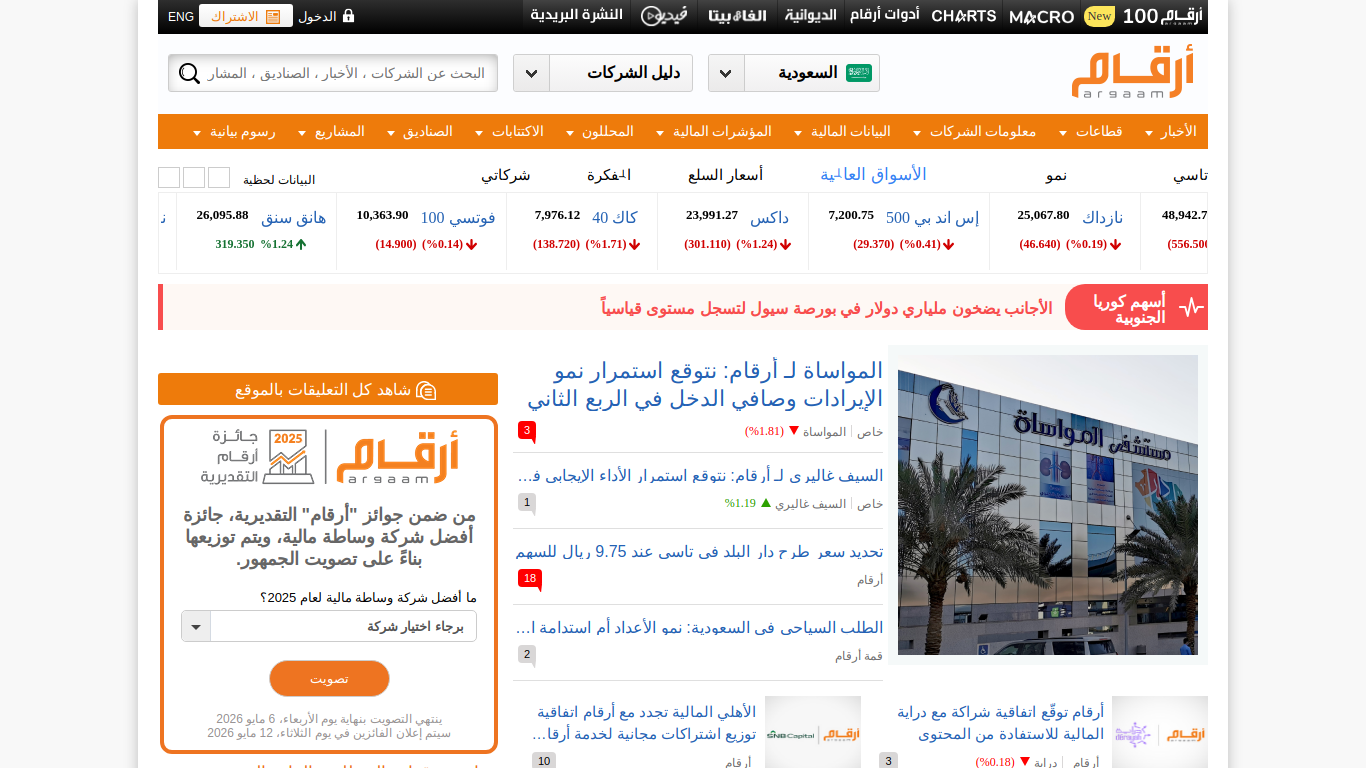Image resolution: width=1366 pixels, height=768 pixels.
Task: Open ألفا بيتا from the top bar
Action: coord(737,16)
